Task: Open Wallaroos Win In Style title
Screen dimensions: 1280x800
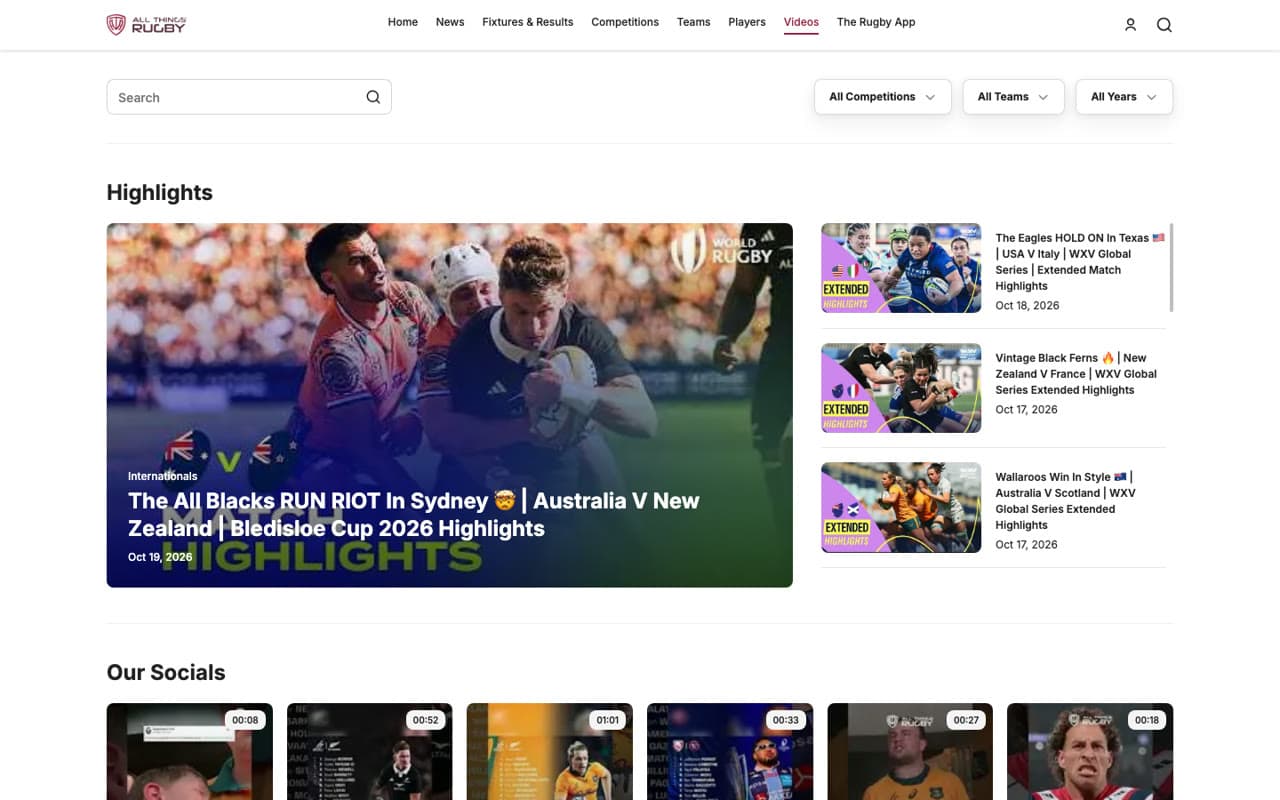Action: 1066,501
